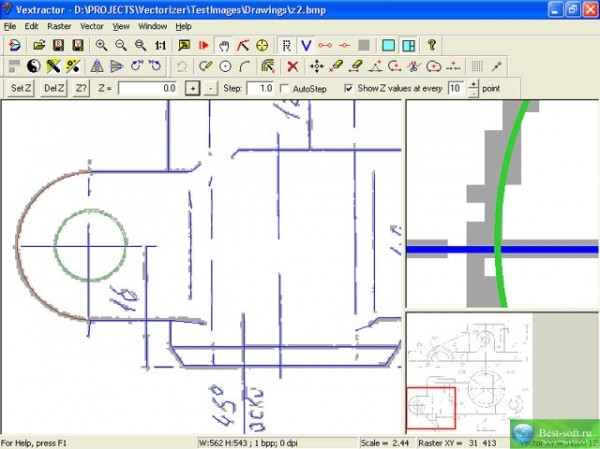Open the Vector menu
This screenshot has width=600, height=449.
pyautogui.click(x=92, y=25)
